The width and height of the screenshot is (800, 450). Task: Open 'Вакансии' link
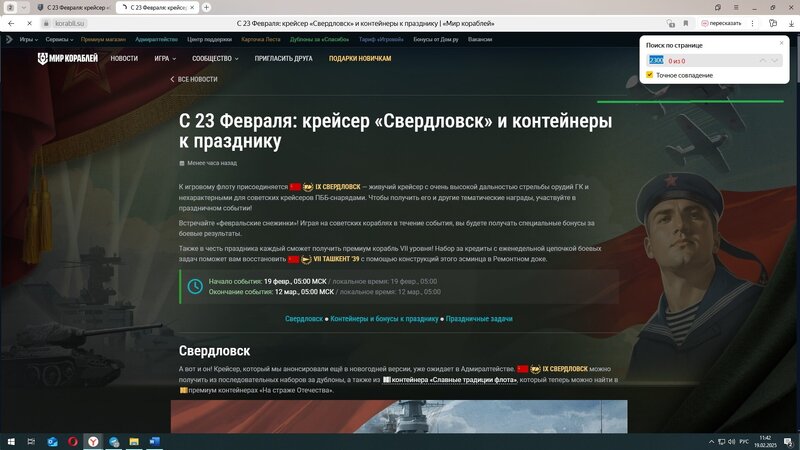(x=480, y=39)
